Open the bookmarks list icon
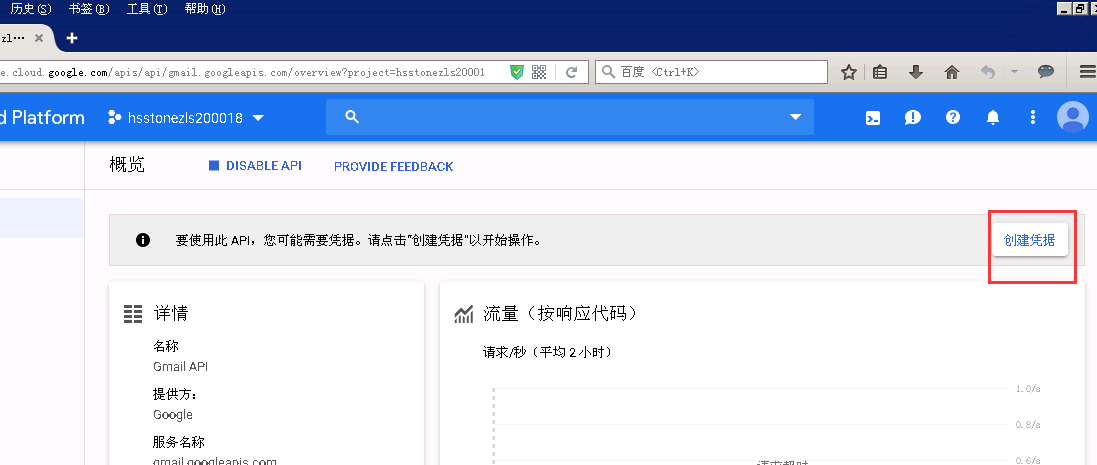The height and width of the screenshot is (465, 1097). (880, 72)
